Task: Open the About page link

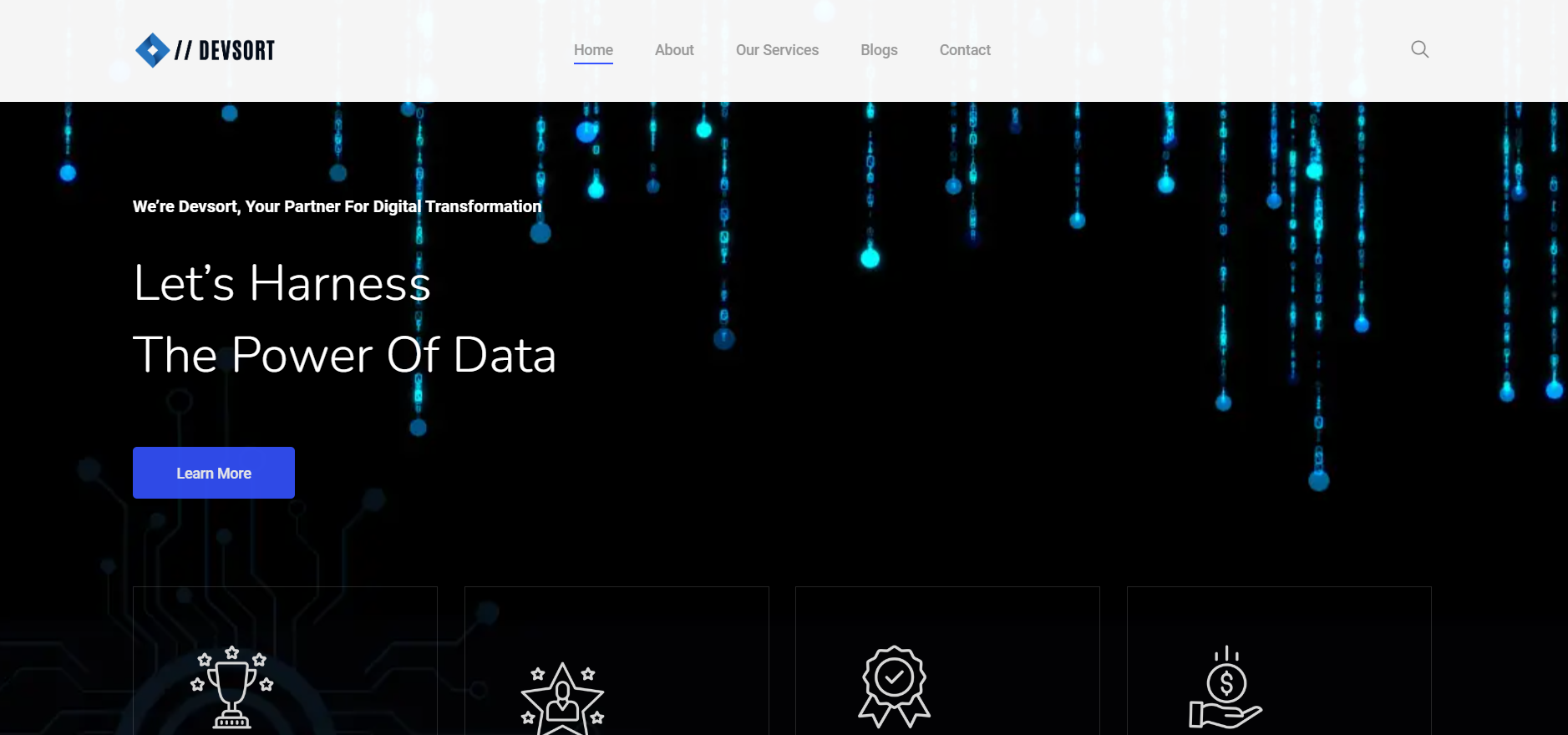Action: click(x=674, y=50)
